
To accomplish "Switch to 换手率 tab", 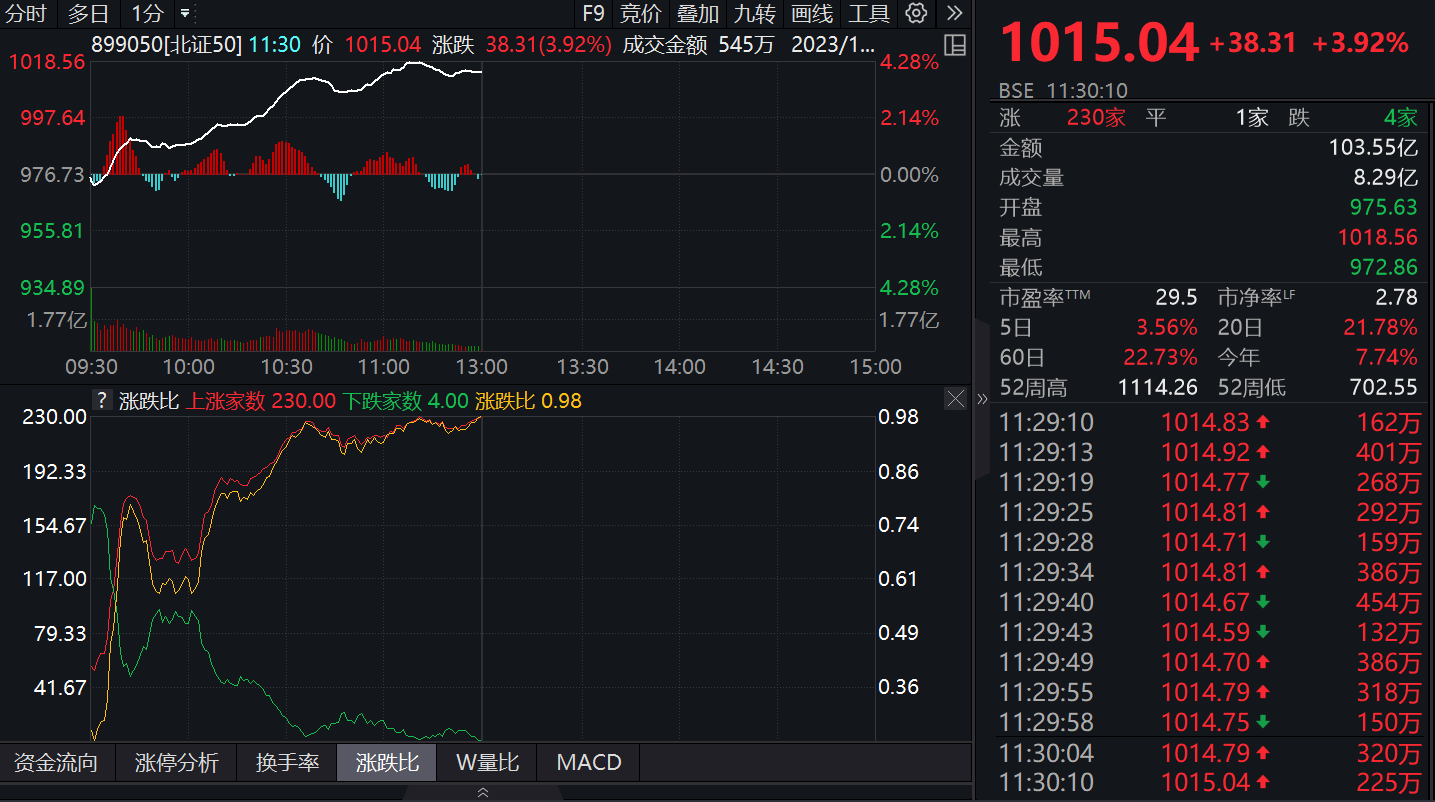I will [287, 763].
